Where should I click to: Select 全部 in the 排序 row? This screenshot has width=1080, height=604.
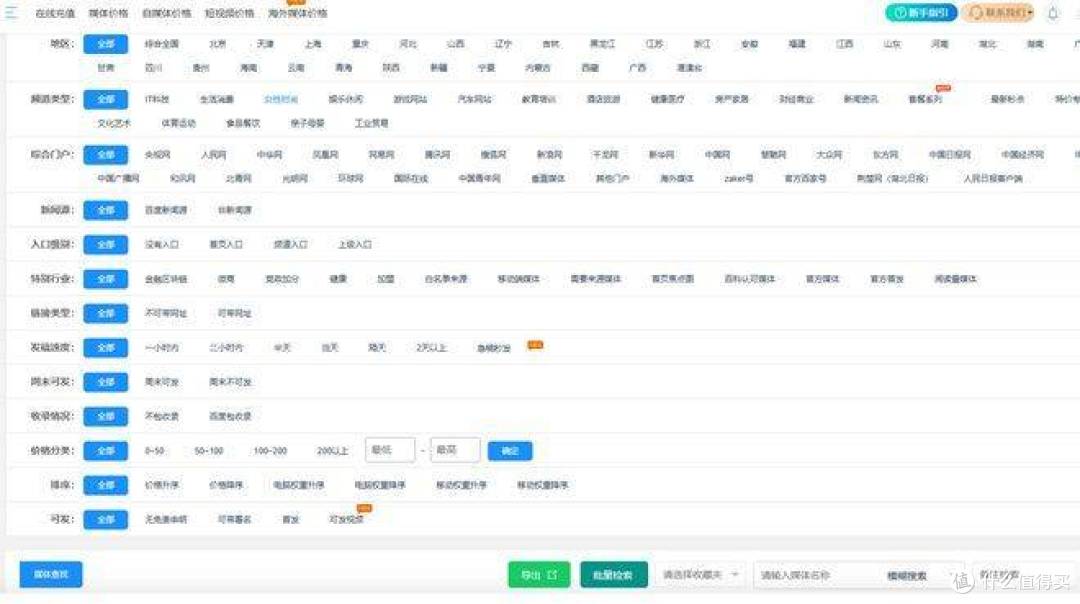tap(105, 485)
